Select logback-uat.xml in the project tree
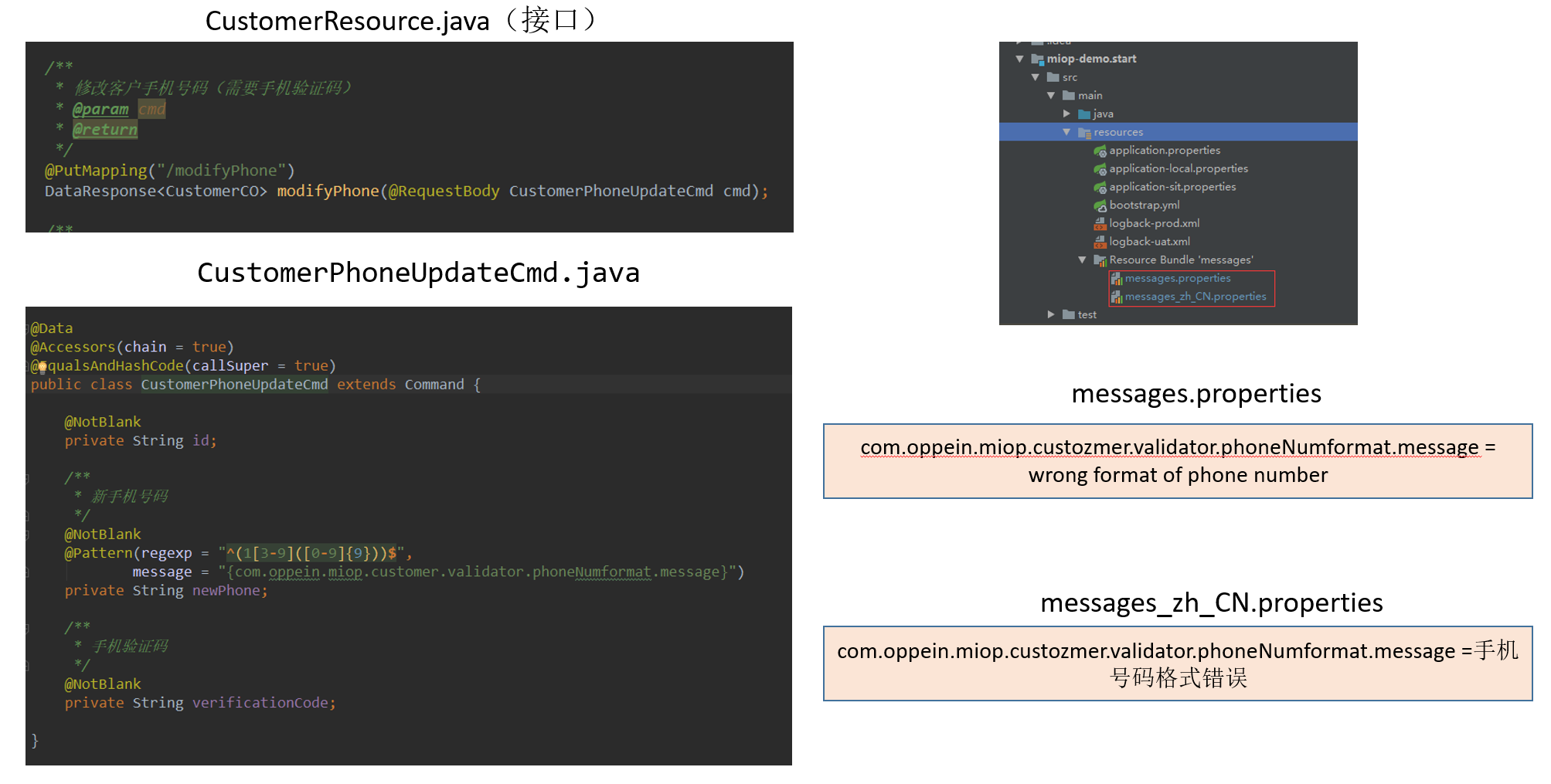The height and width of the screenshot is (784, 1551). point(1149,243)
